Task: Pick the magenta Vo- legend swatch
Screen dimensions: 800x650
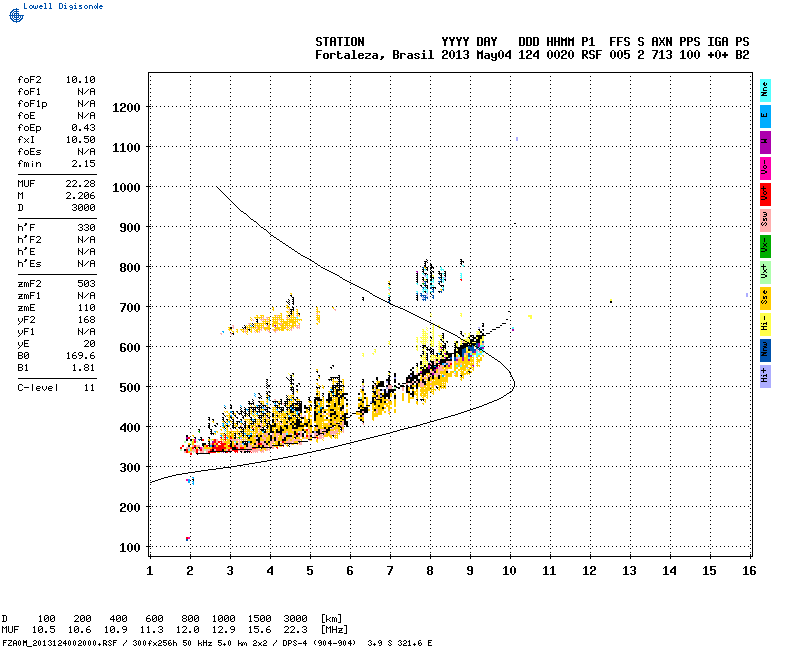Action: point(765,168)
